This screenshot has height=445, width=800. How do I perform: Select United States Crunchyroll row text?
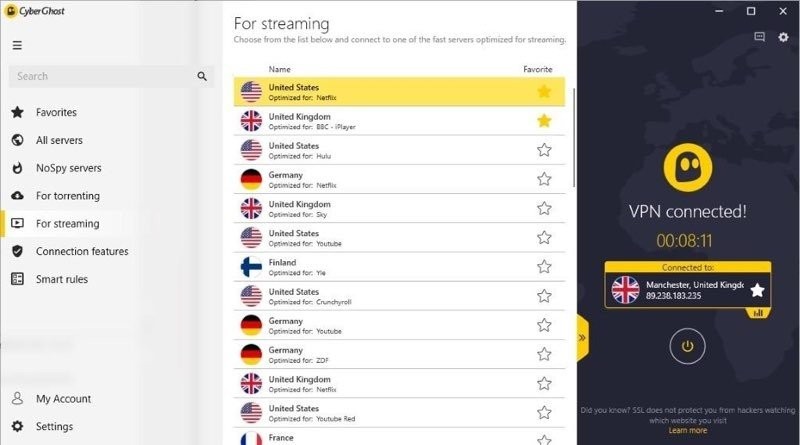[310, 296]
